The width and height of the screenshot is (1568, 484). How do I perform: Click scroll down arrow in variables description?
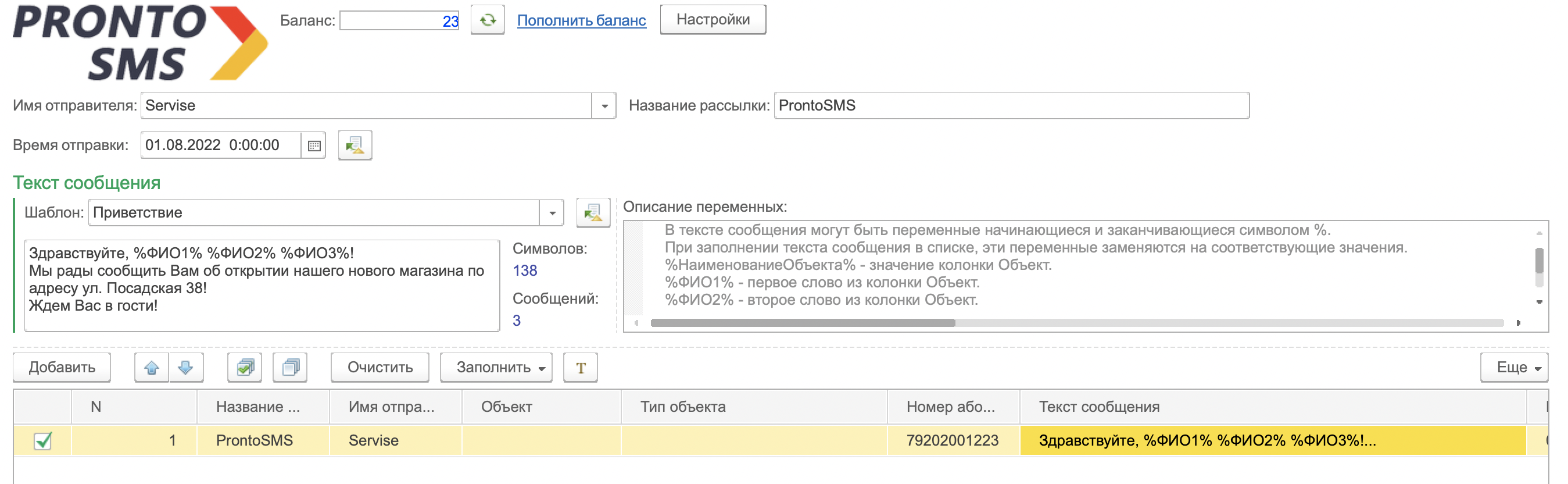click(x=1540, y=302)
